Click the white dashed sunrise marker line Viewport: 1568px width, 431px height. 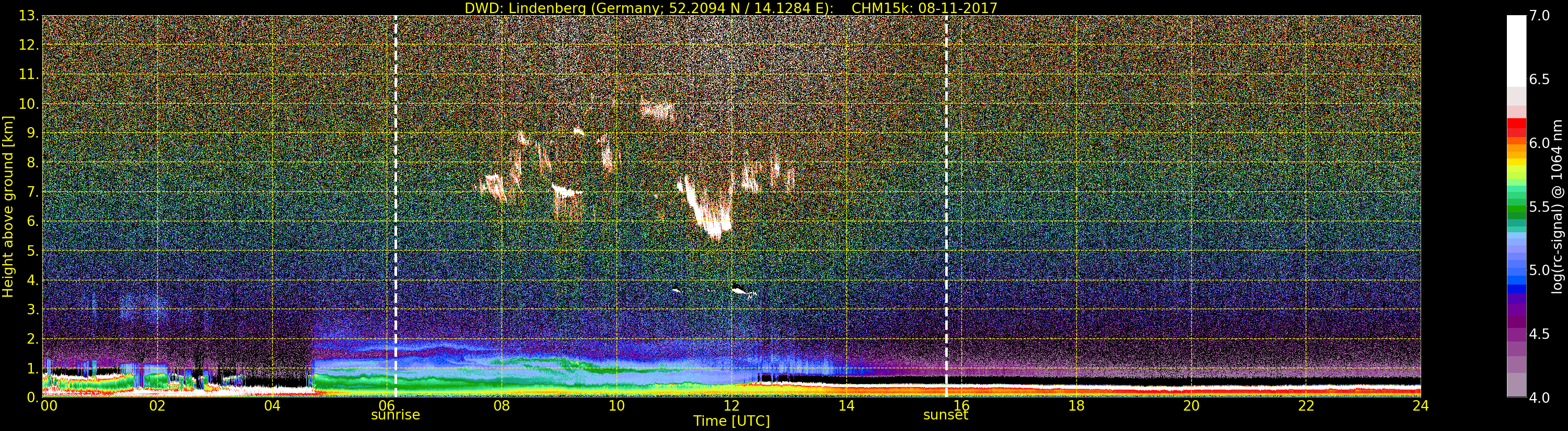(x=396, y=206)
